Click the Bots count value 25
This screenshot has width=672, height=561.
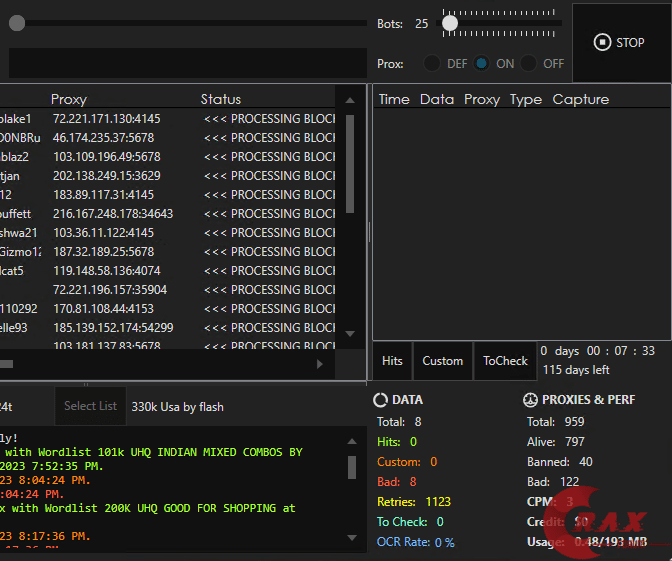(421, 24)
